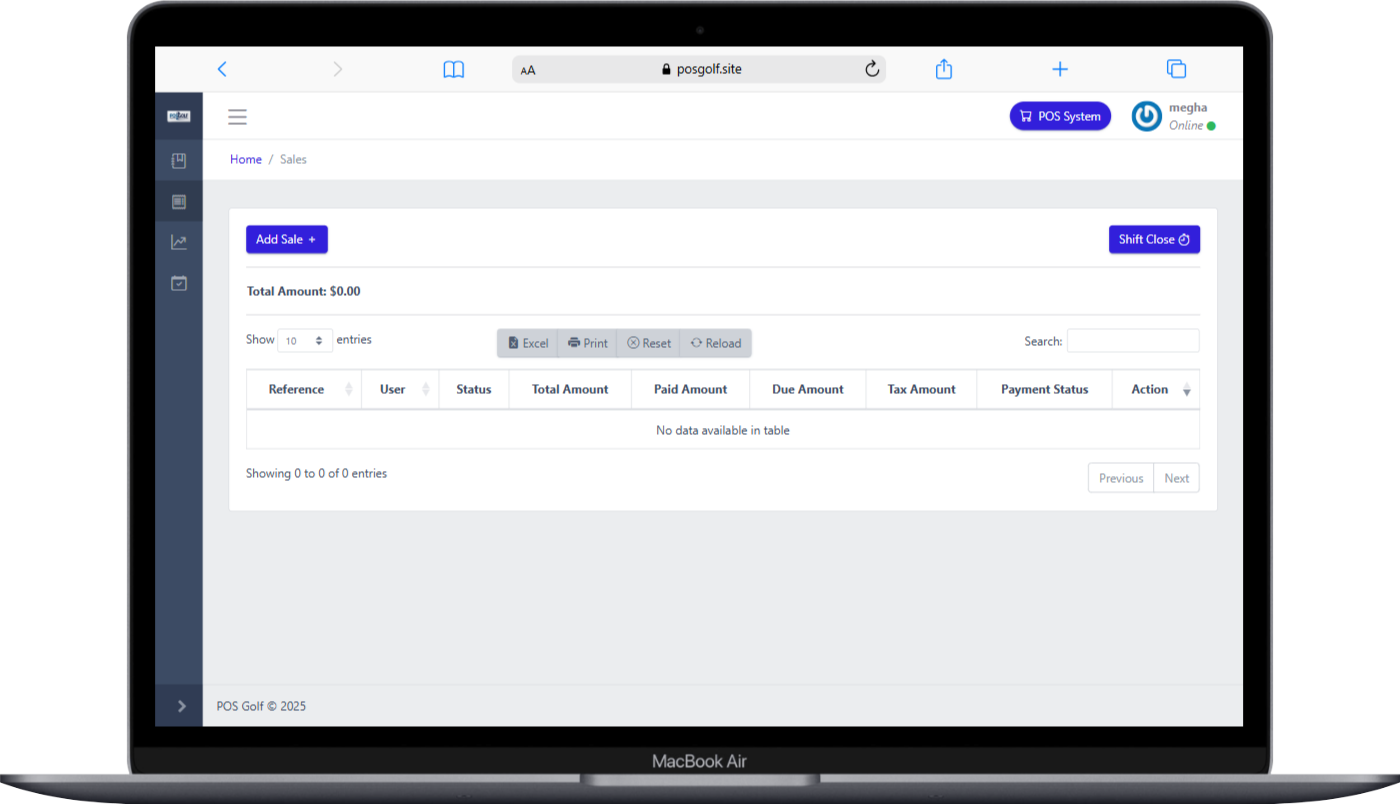
Task: Open the browser share icon
Action: click(x=943, y=69)
